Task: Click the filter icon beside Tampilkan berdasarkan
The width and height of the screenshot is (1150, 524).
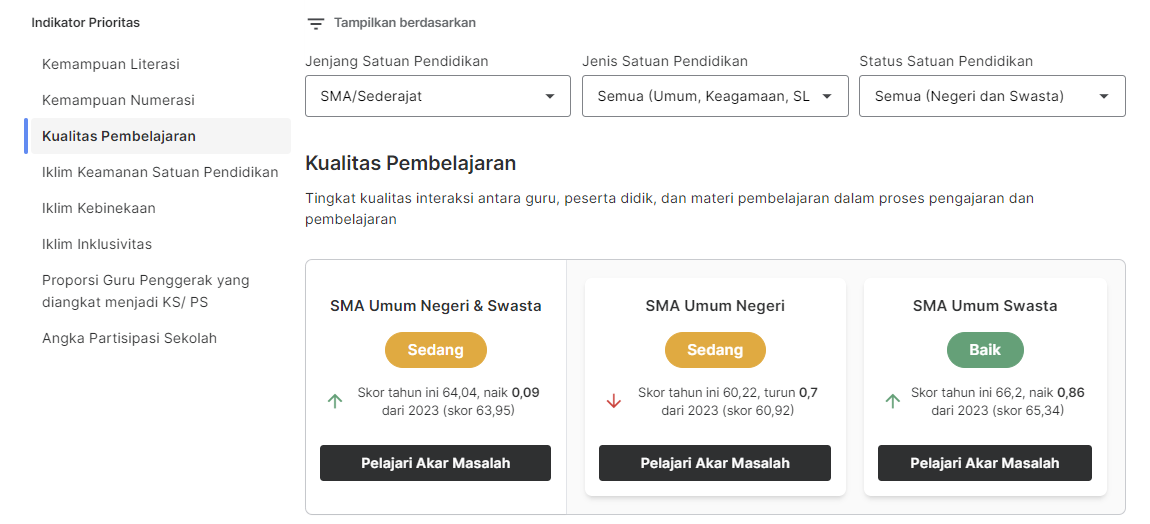Action: point(315,23)
